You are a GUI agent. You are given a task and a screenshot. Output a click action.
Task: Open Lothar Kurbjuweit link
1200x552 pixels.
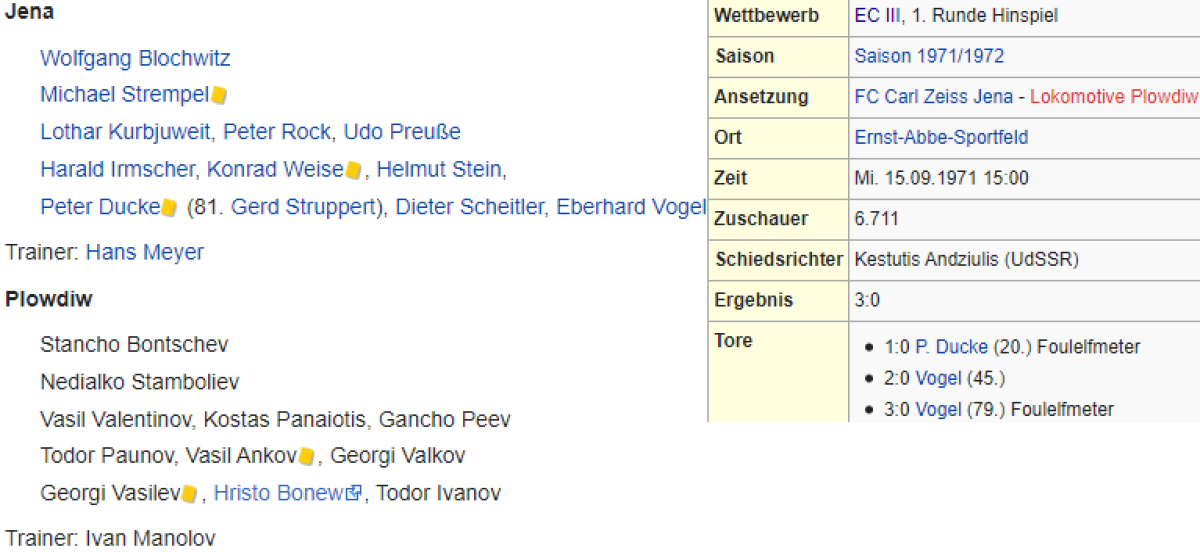click(126, 132)
